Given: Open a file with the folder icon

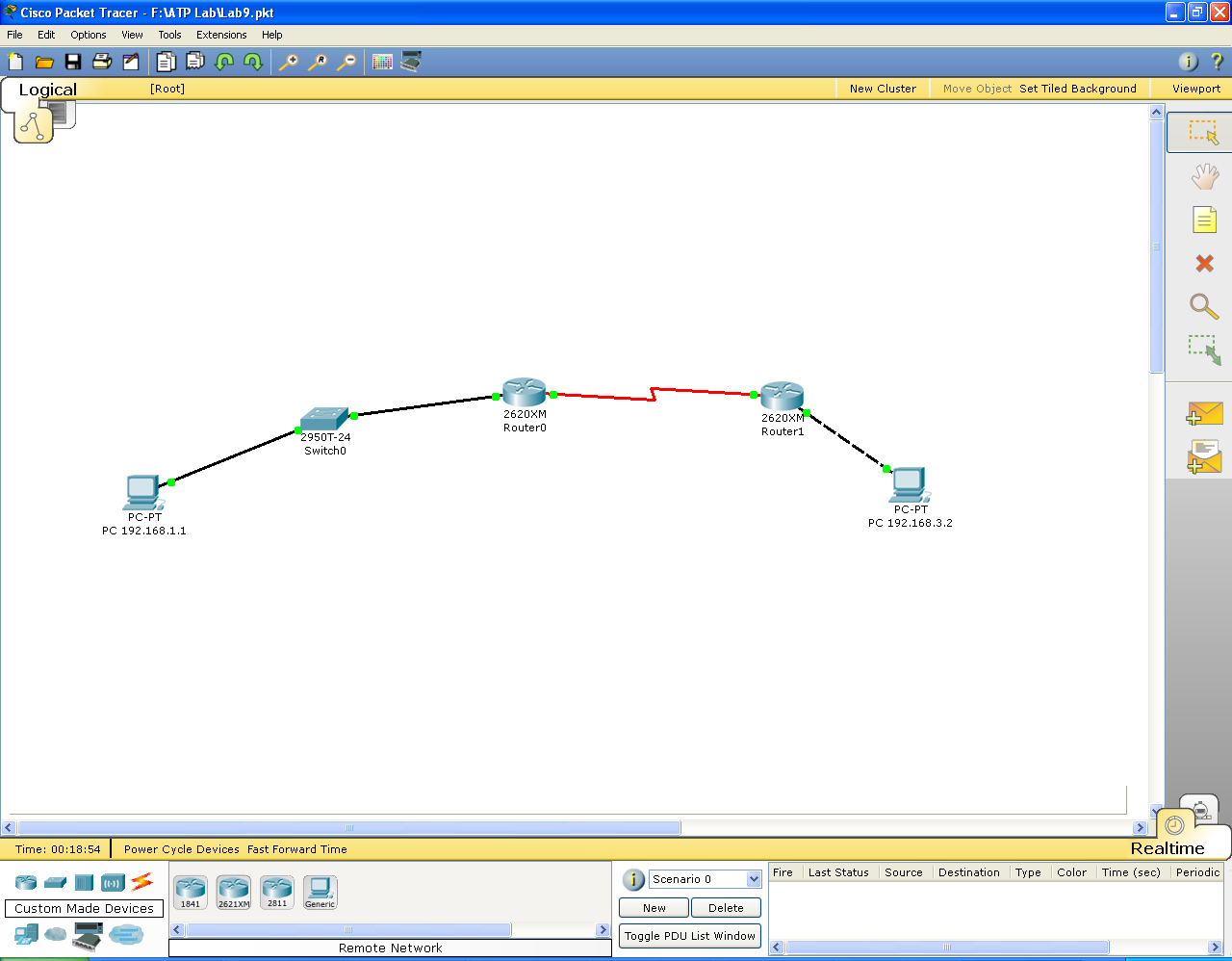Looking at the screenshot, I should [x=44, y=62].
